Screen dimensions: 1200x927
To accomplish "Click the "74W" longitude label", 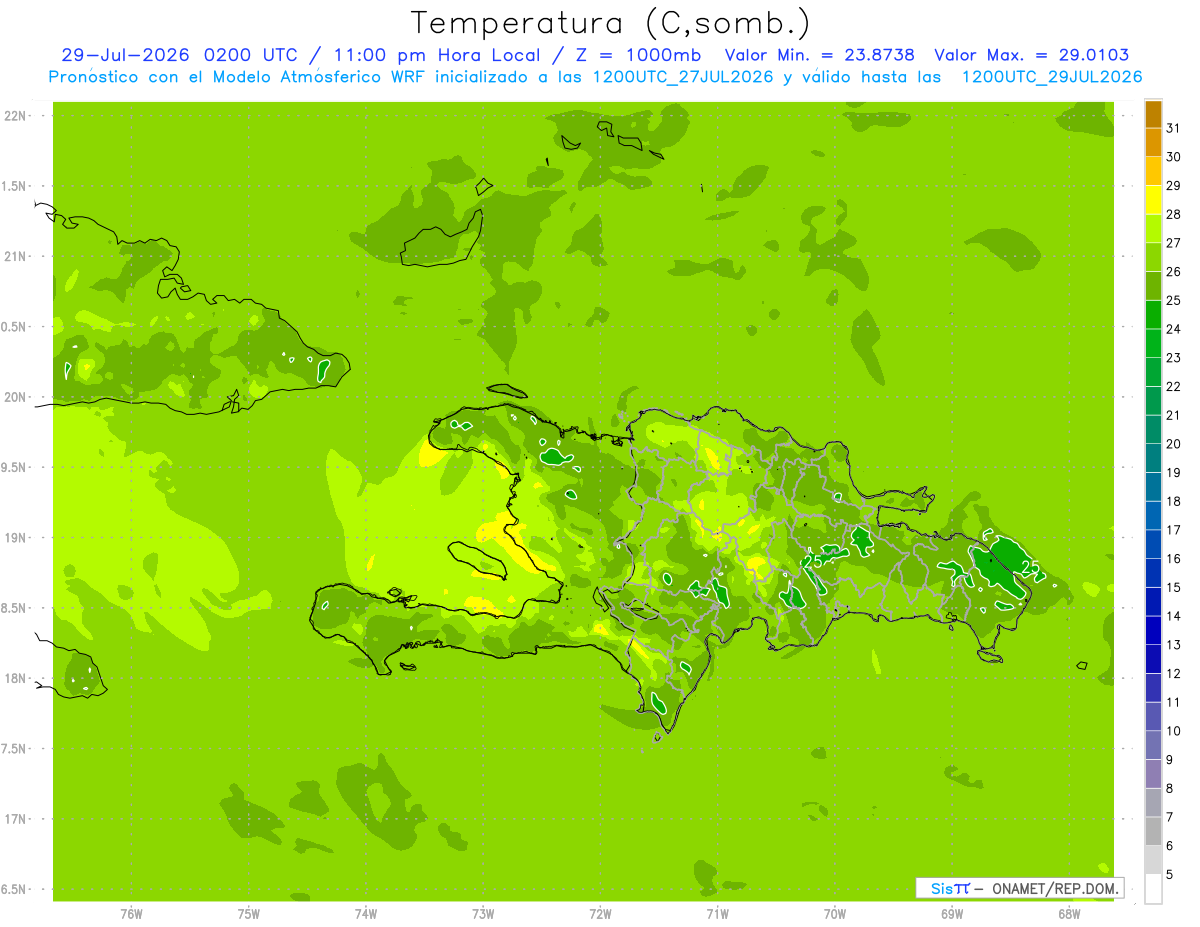I will [x=366, y=913].
